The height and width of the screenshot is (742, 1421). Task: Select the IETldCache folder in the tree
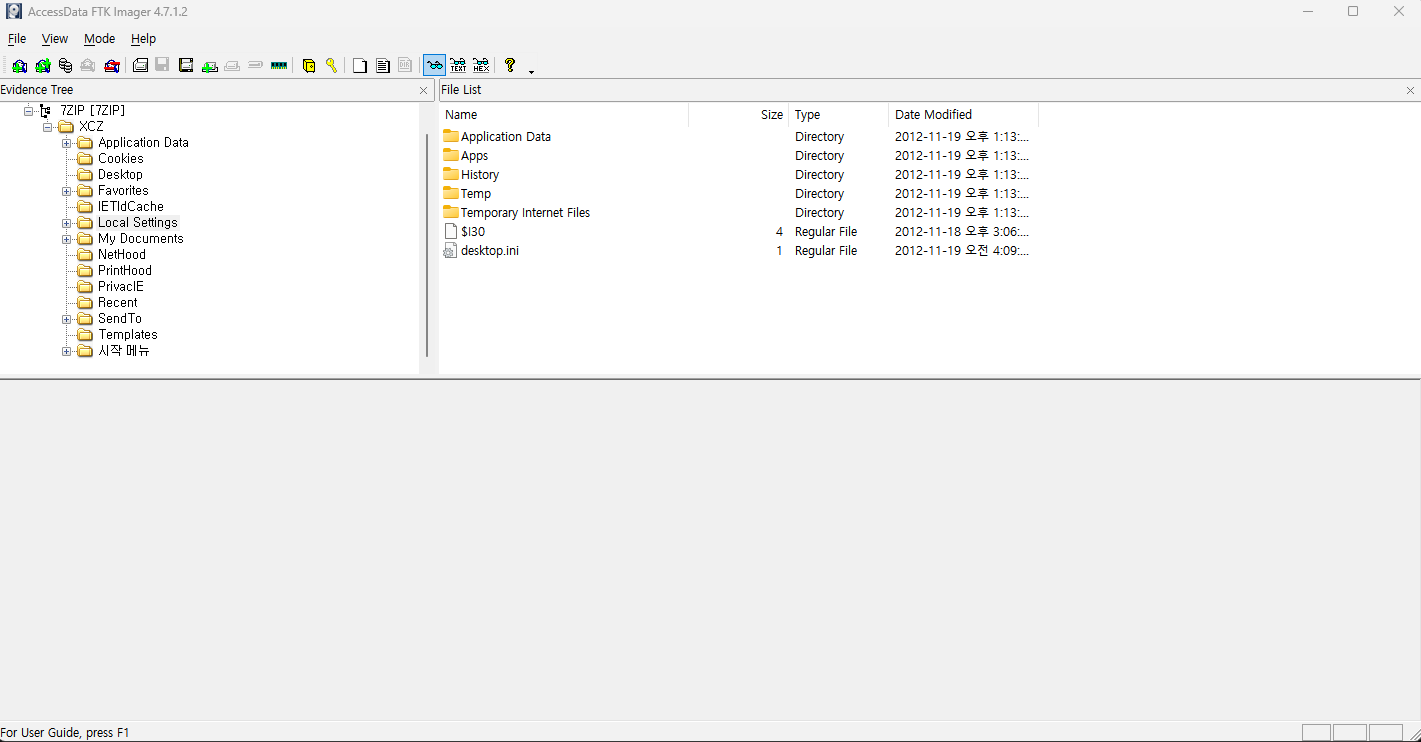130,207
